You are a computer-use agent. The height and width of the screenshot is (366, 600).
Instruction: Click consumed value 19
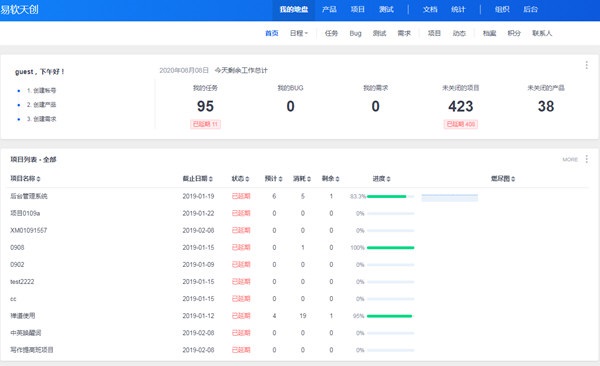click(x=303, y=316)
